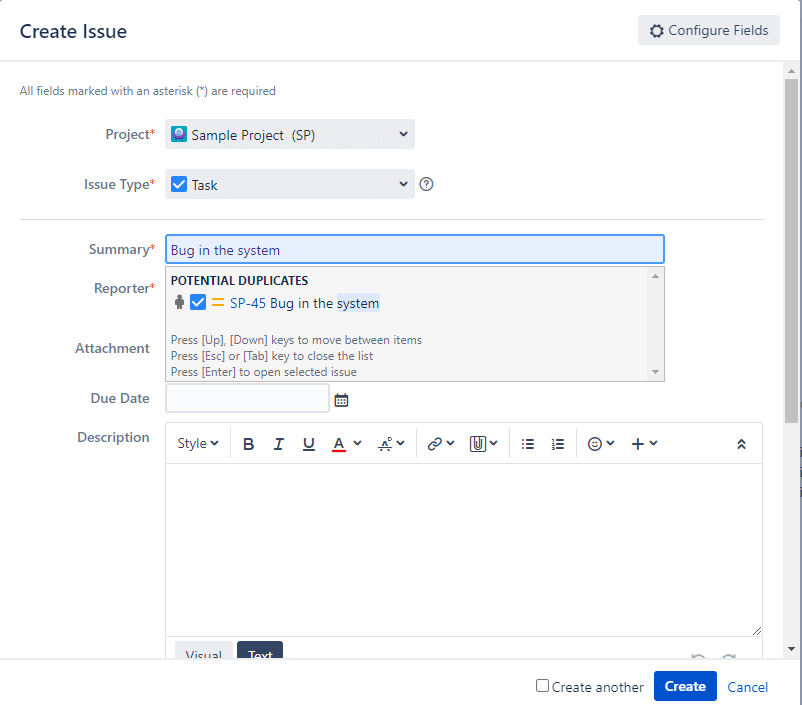Expand the attachment options arrow
This screenshot has width=802, height=705.
(x=493, y=443)
